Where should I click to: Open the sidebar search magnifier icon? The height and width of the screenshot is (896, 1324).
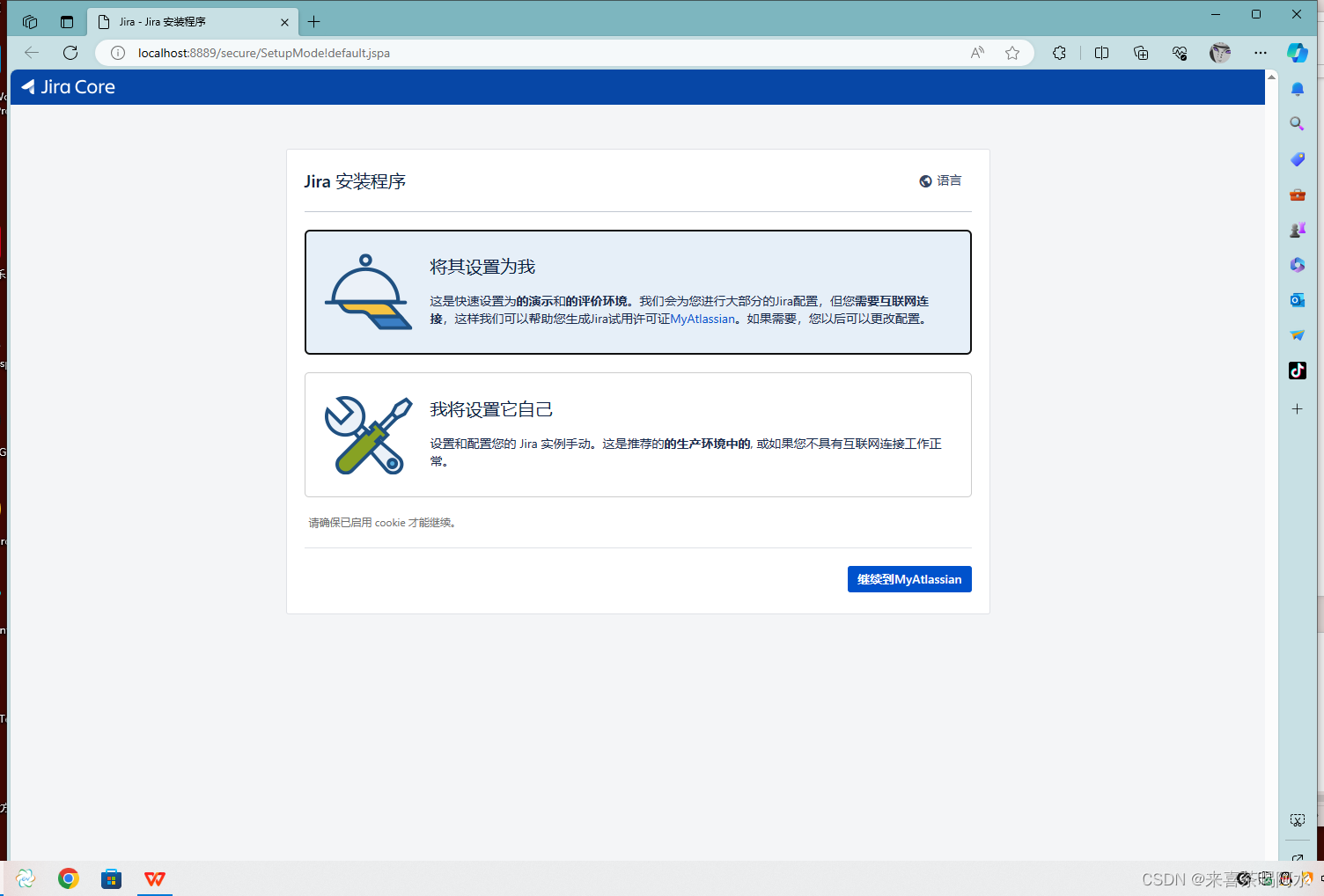click(1297, 124)
